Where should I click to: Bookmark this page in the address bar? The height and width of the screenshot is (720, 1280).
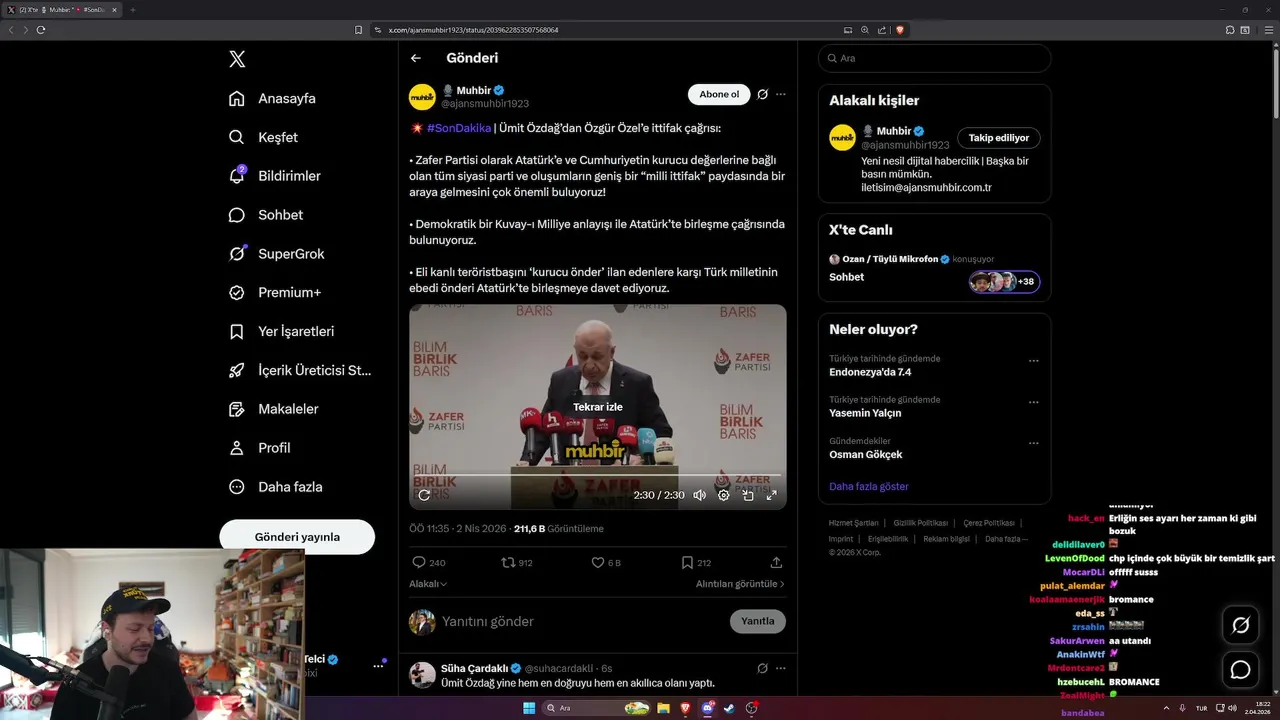pos(359,30)
